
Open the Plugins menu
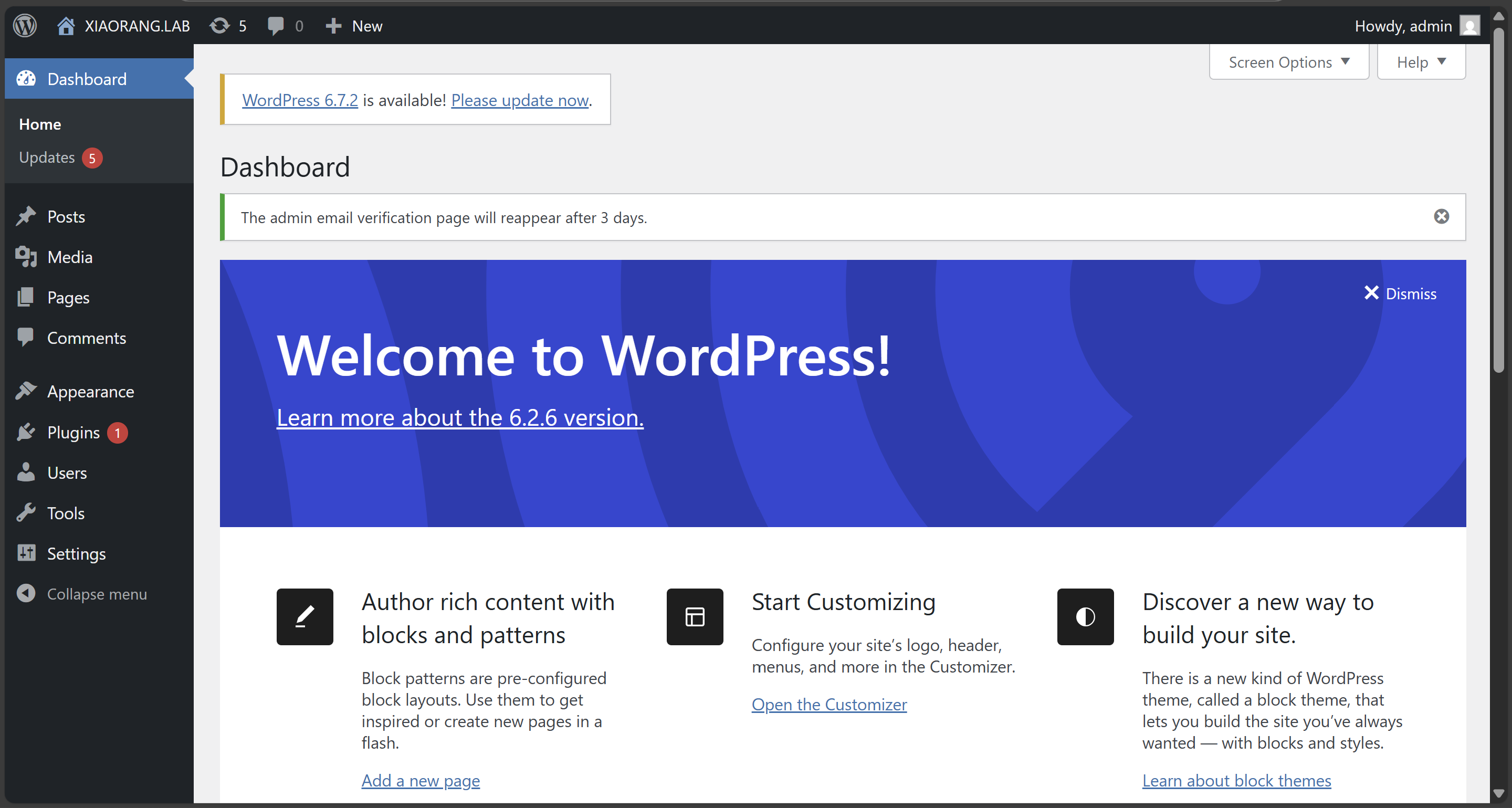99,433
